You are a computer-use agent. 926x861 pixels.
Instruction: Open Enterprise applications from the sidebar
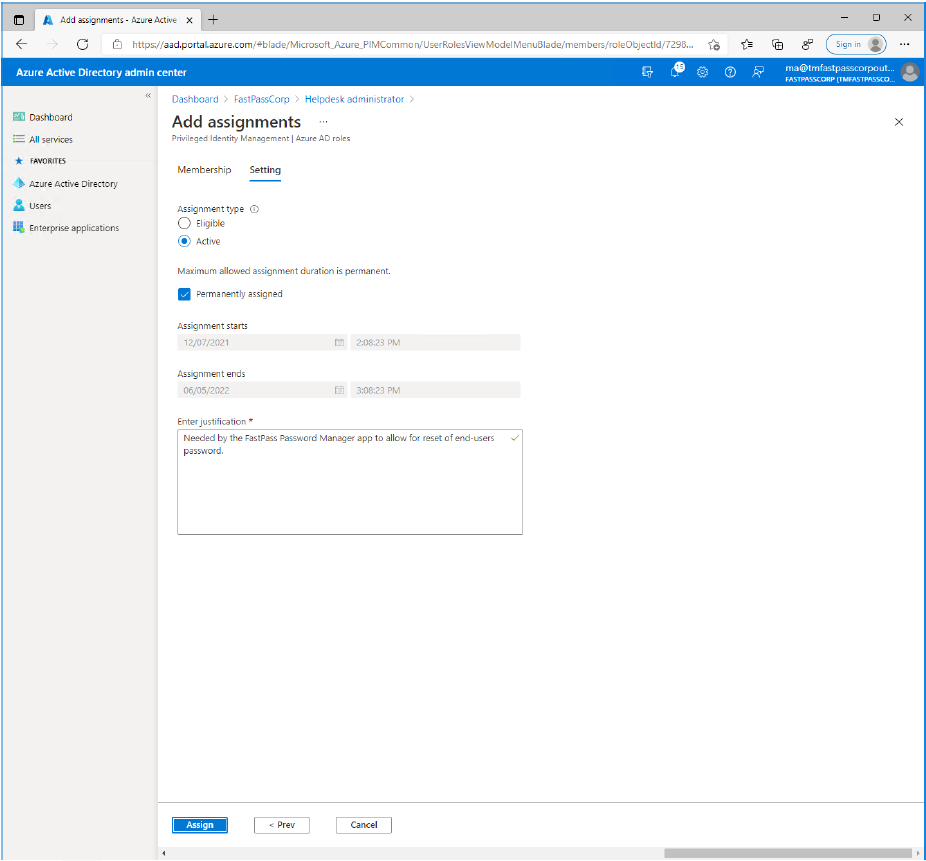point(73,228)
